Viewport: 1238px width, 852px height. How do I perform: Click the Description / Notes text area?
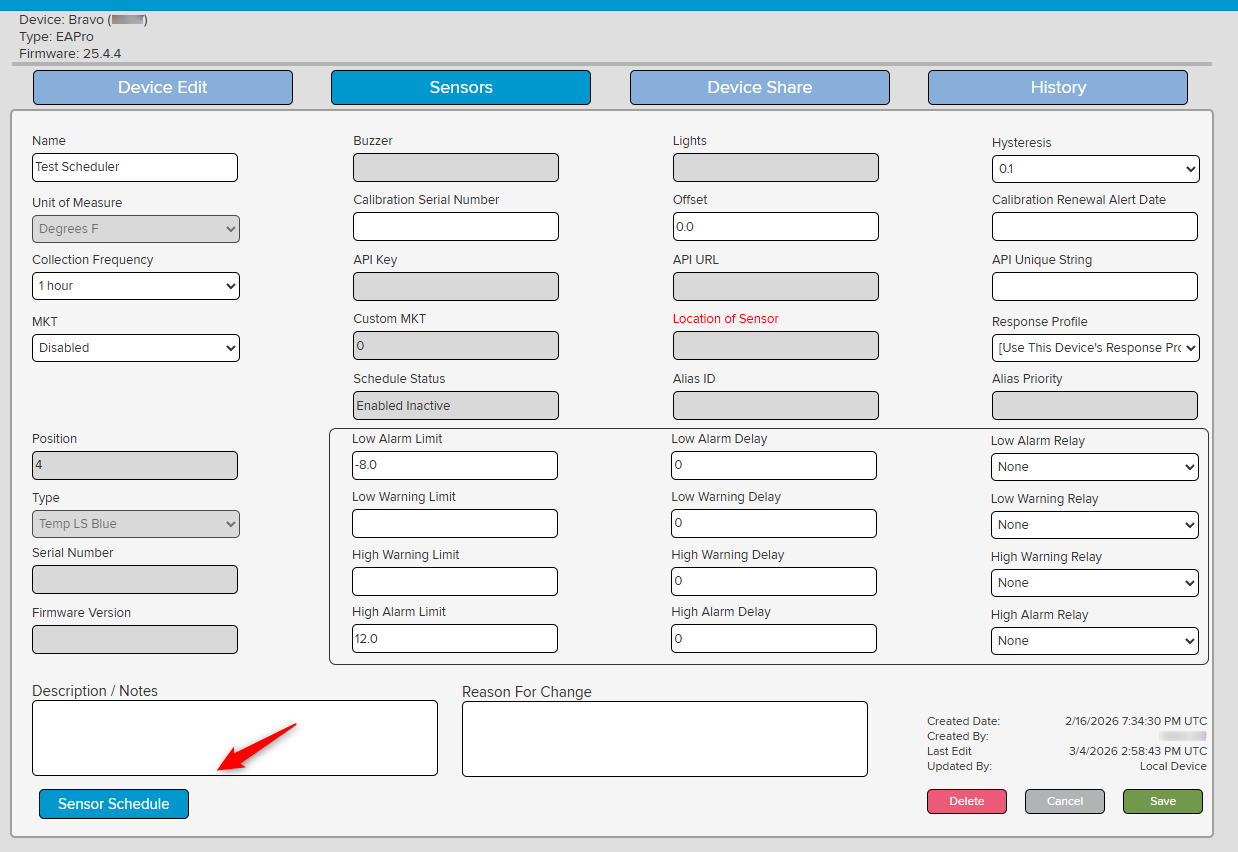235,738
